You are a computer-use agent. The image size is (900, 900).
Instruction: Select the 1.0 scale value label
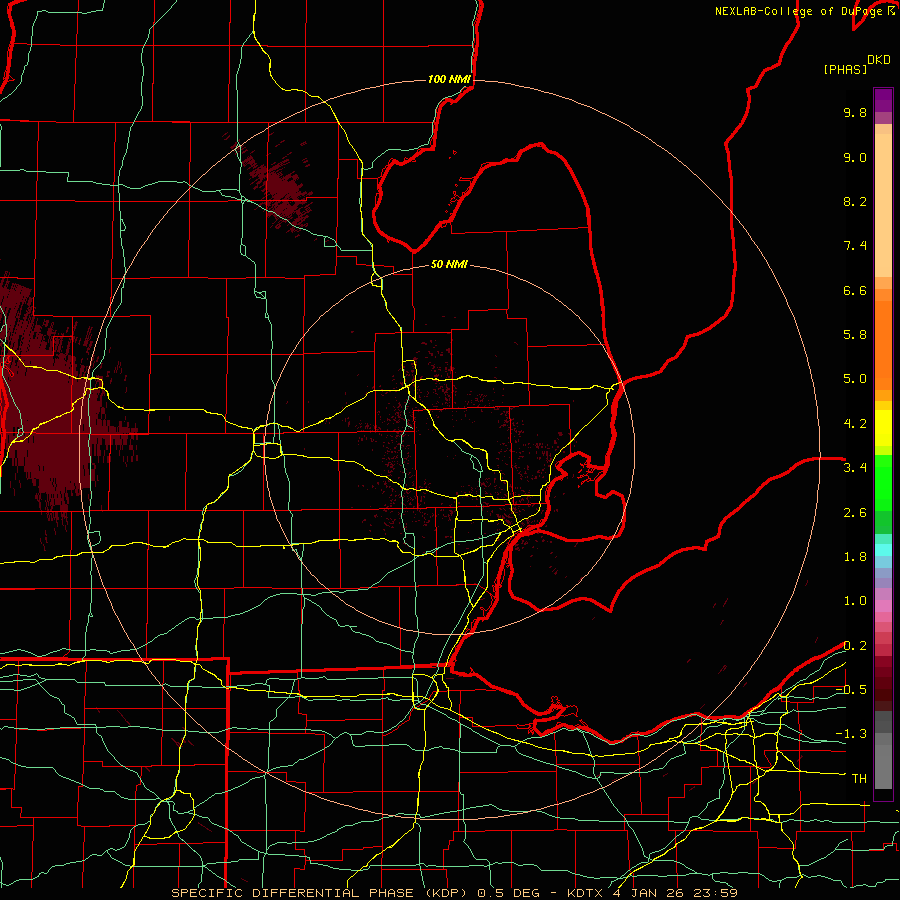pyautogui.click(x=855, y=601)
